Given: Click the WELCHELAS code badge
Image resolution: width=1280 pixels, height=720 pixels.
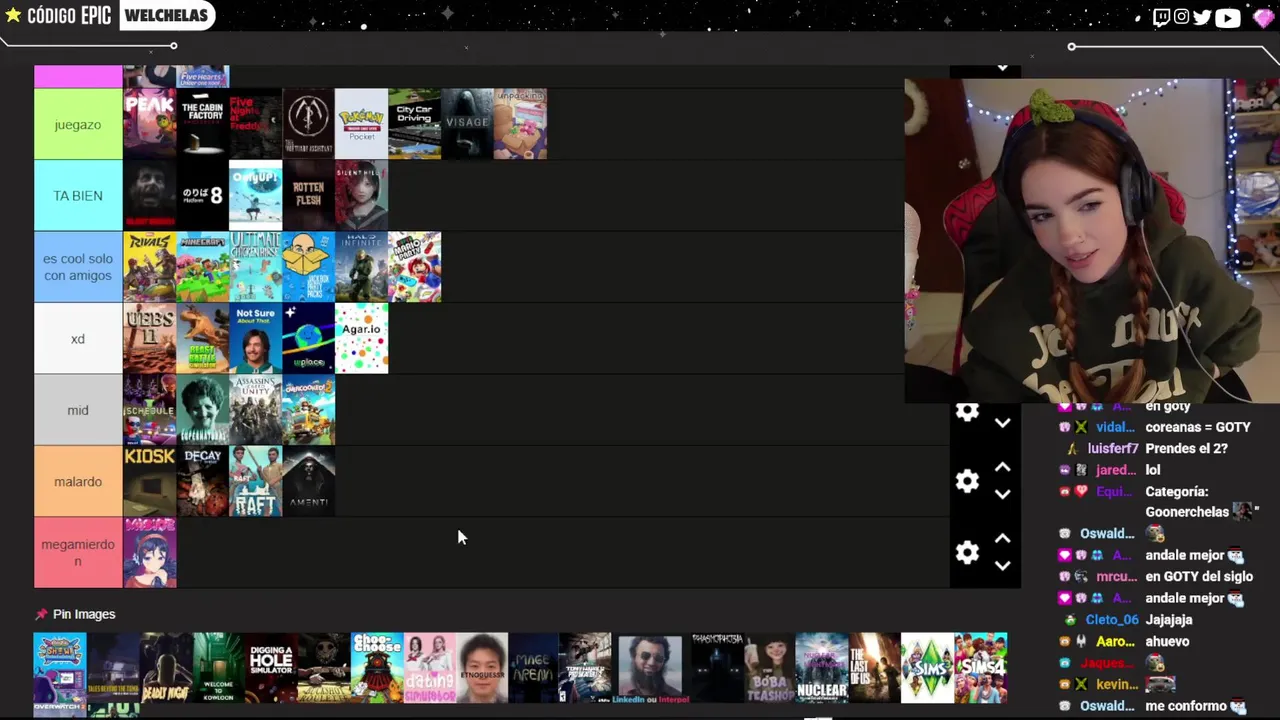Looking at the screenshot, I should tap(166, 15).
